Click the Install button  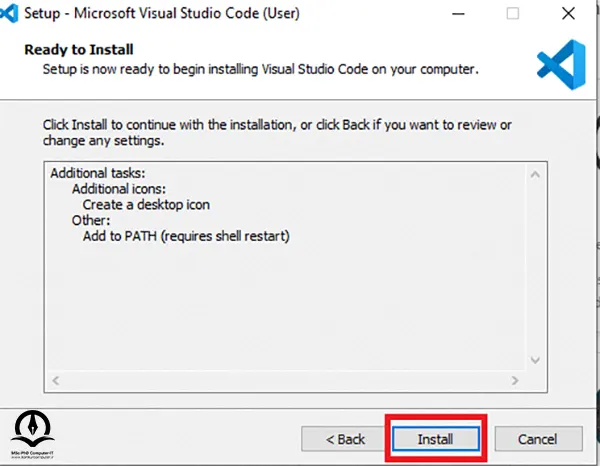435,438
